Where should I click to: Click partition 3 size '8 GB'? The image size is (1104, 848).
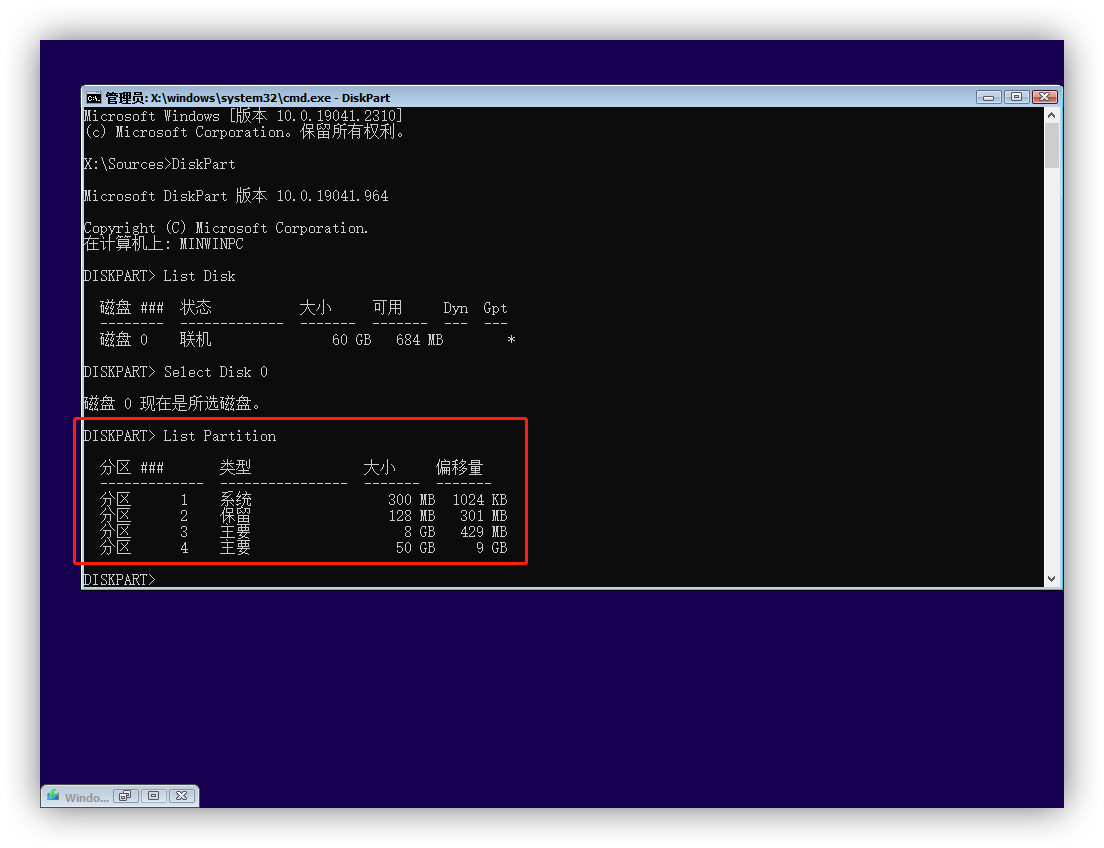tap(420, 532)
